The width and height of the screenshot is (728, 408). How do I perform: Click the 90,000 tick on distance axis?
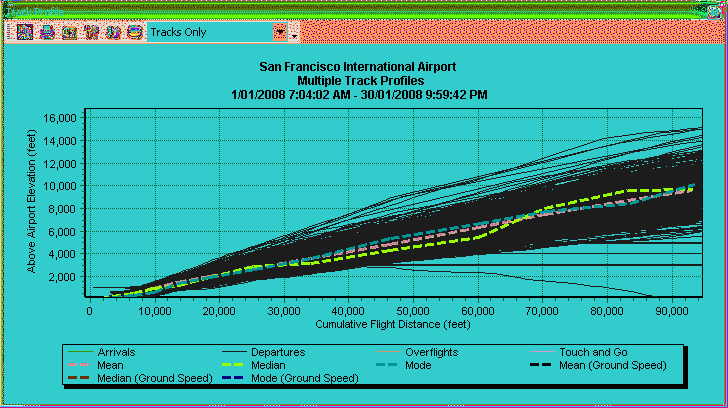click(672, 311)
